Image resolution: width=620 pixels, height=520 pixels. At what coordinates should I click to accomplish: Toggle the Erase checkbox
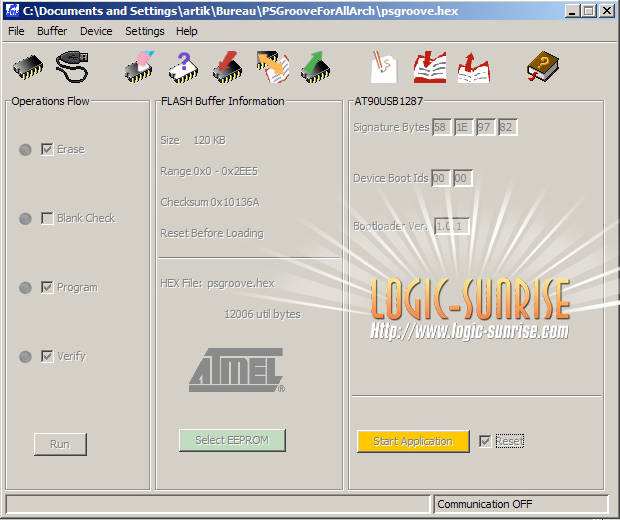47,149
